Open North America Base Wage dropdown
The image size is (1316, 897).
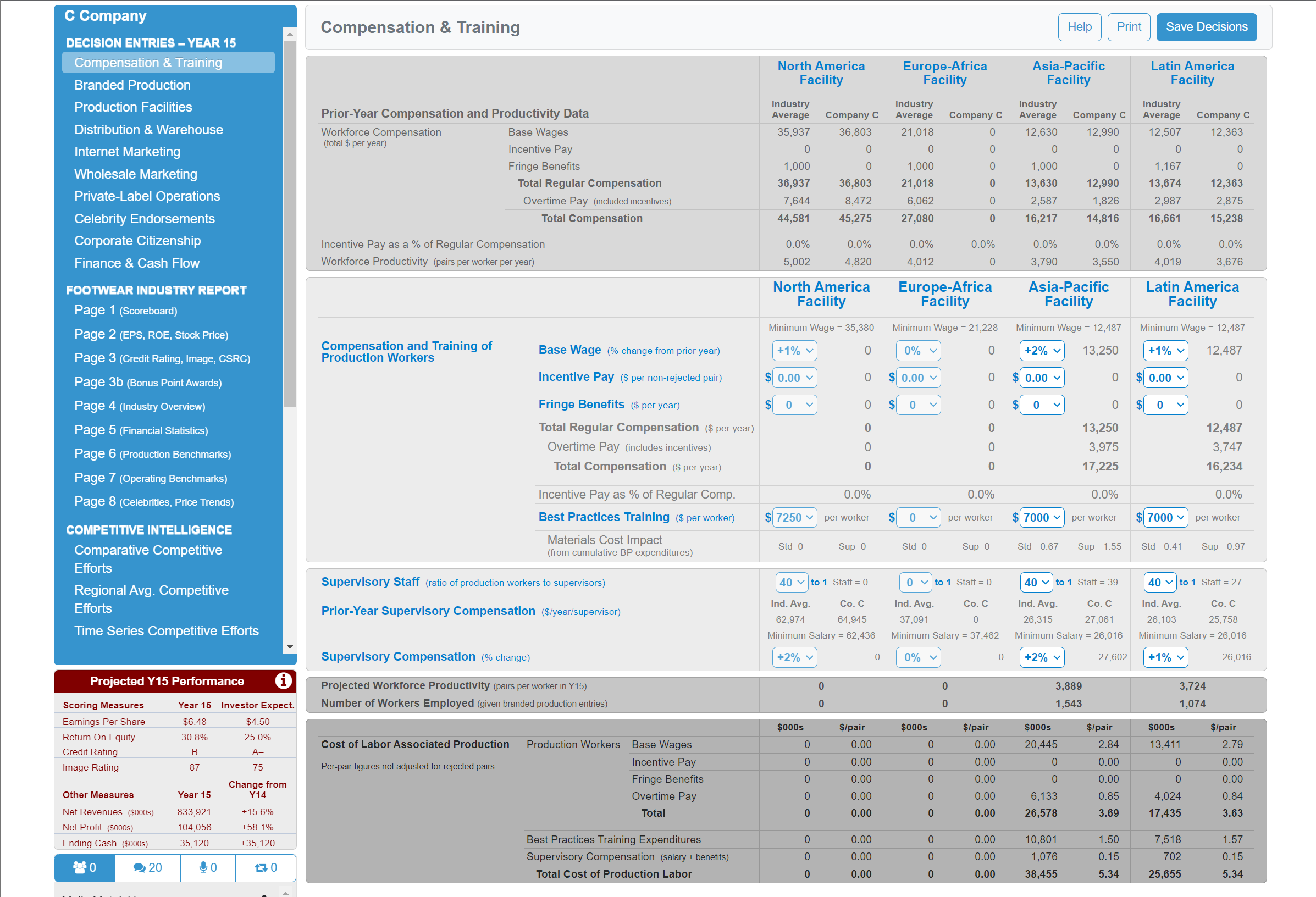pos(794,351)
